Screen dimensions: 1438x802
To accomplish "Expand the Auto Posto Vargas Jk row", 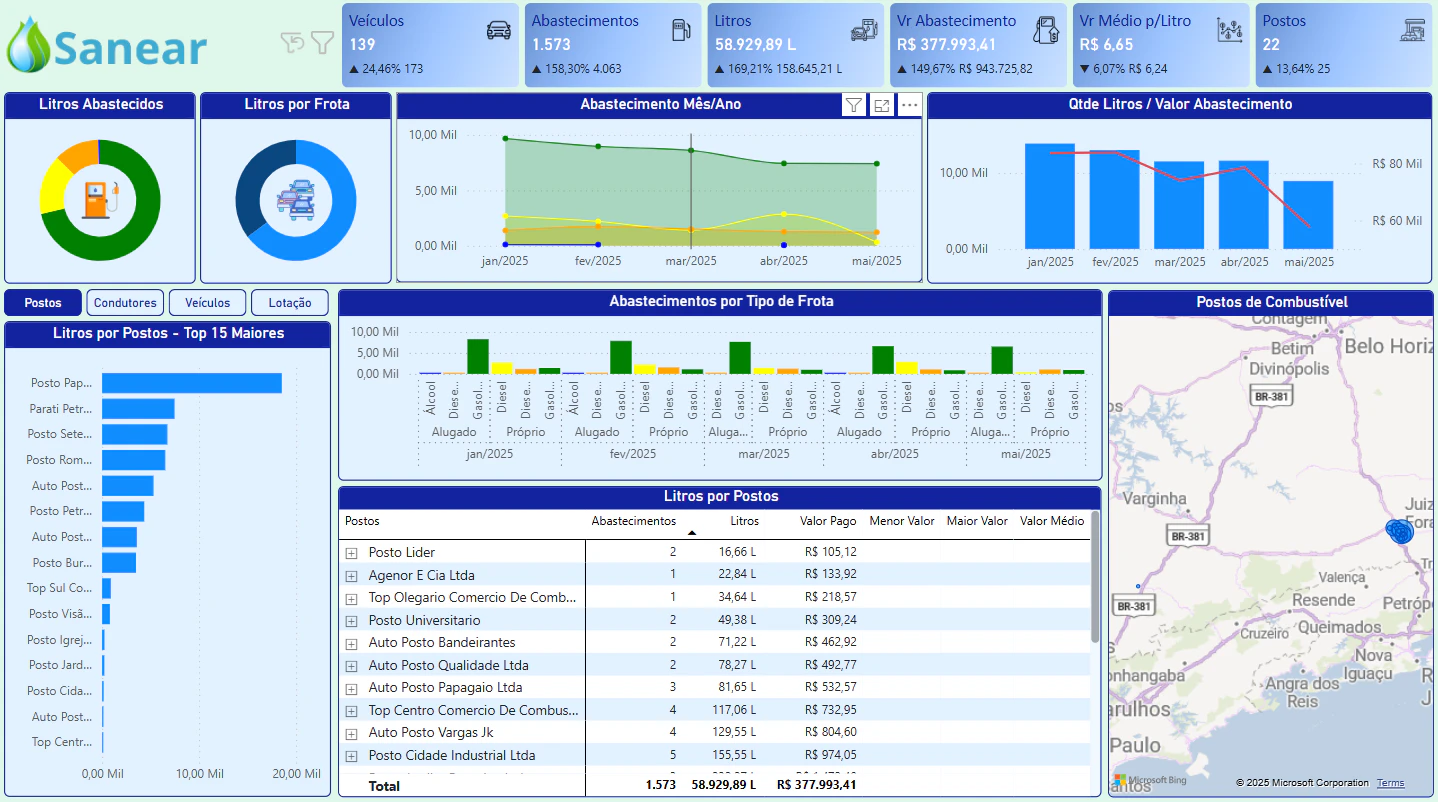I will point(351,733).
